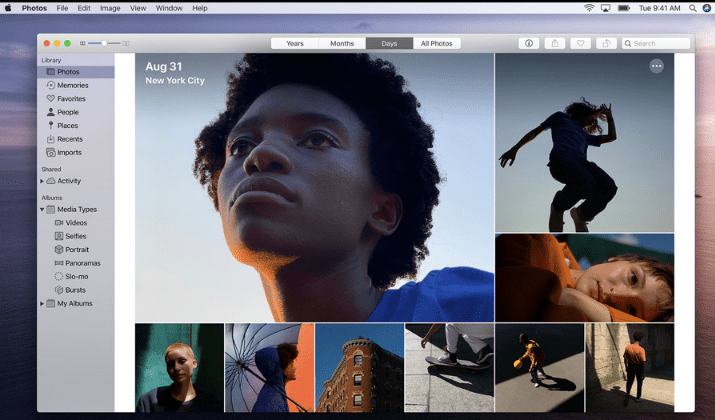
Task: Click the Share icon in toolbar
Action: [555, 43]
